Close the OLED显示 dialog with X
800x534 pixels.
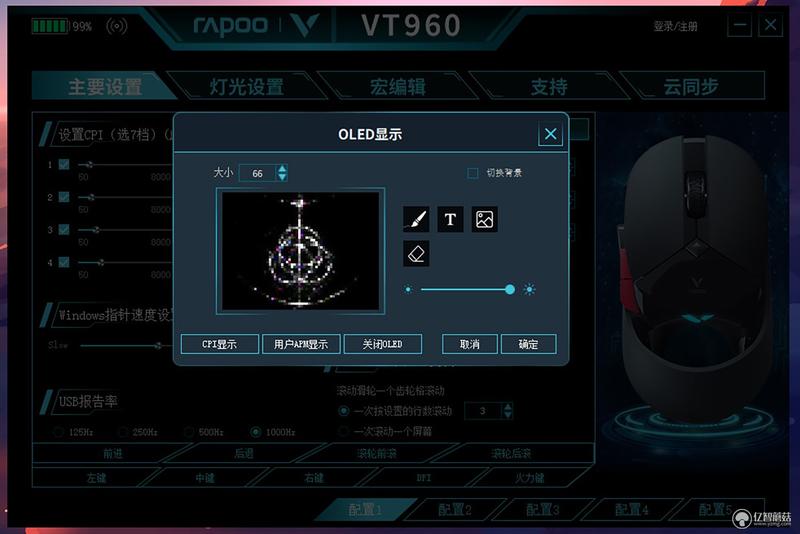point(551,134)
